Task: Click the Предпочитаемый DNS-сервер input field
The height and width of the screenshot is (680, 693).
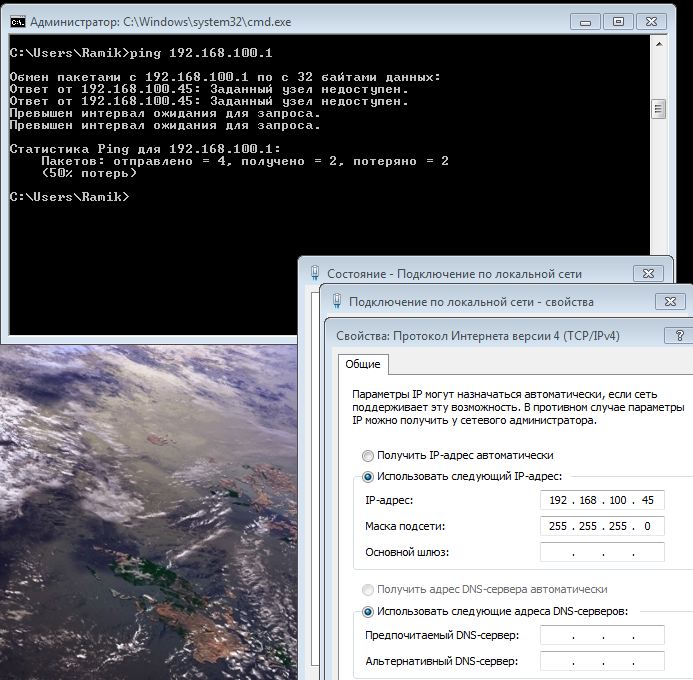Action: (602, 635)
